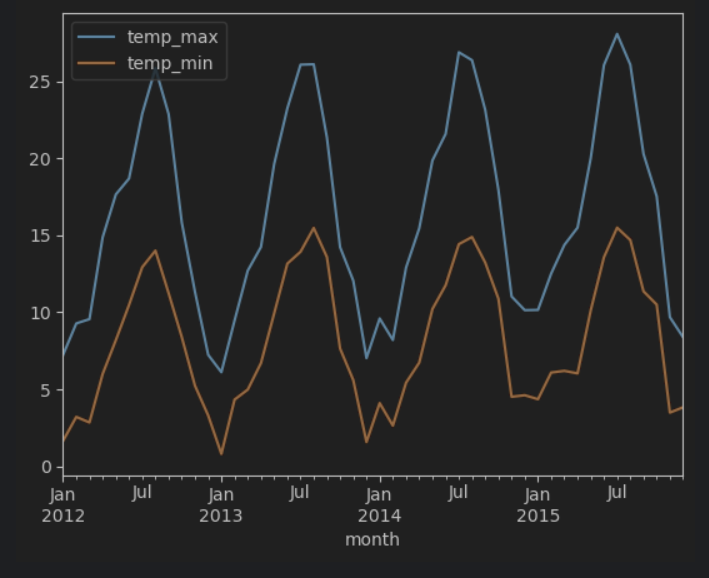
Task: Click the "month" x-axis title
Action: (x=372, y=540)
